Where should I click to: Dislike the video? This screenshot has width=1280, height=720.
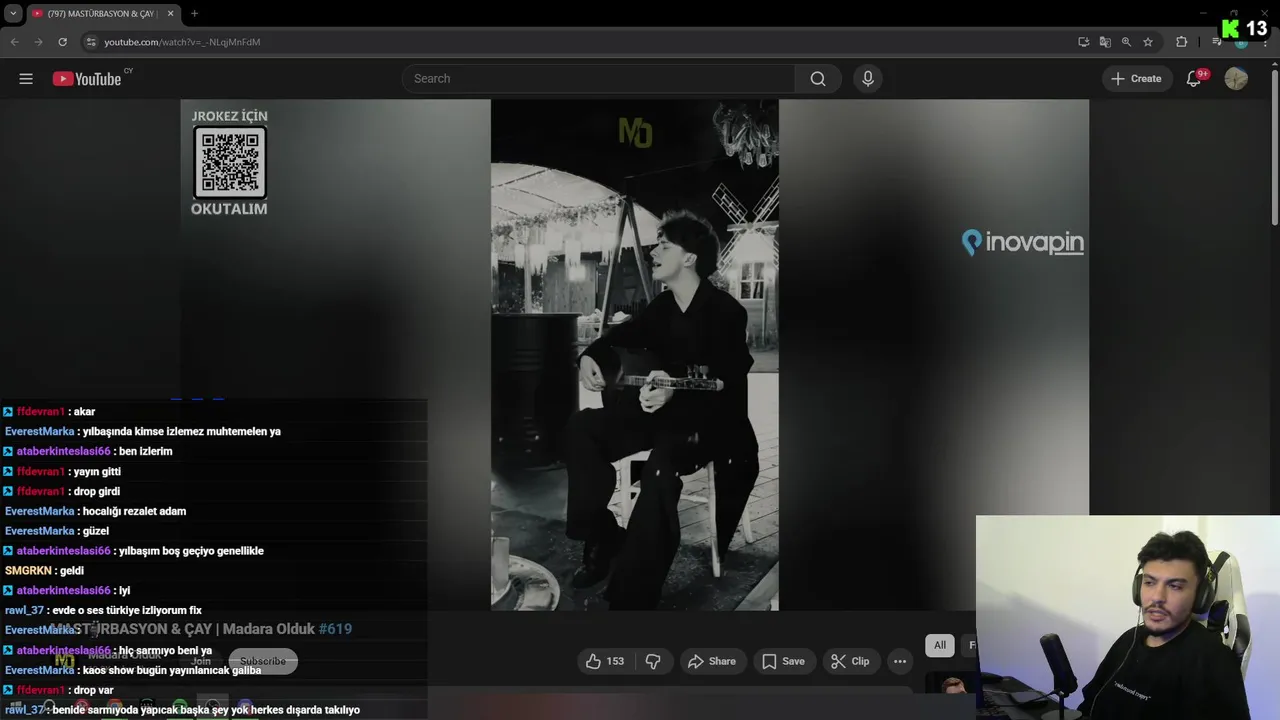tap(653, 661)
